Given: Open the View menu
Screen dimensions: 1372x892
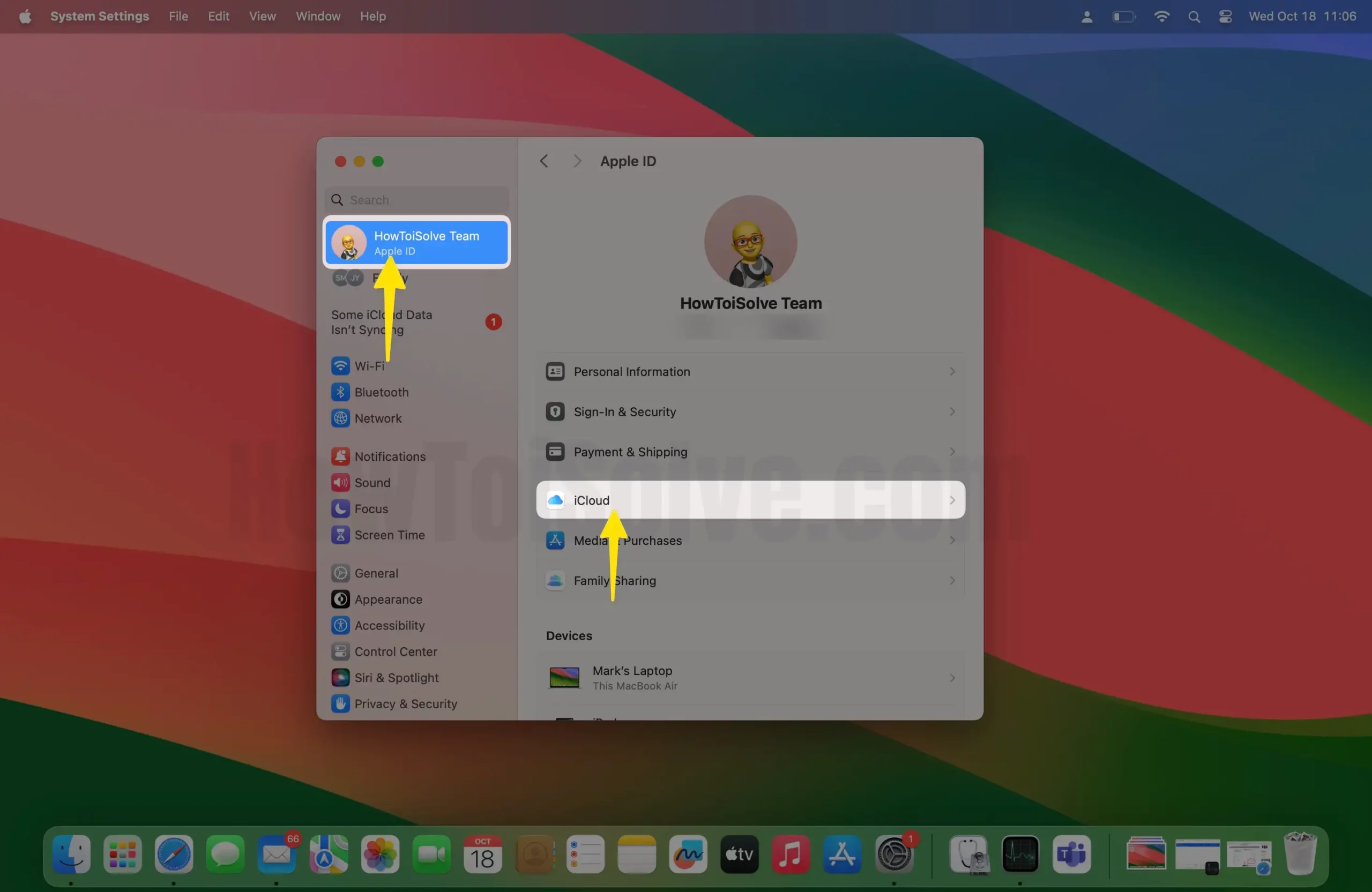Looking at the screenshot, I should click(262, 16).
